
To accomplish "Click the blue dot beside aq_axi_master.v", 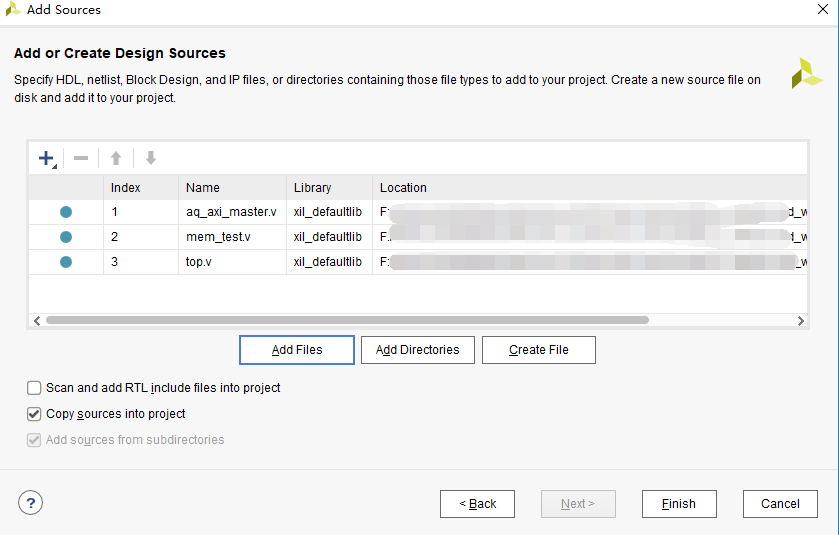I will point(66,212).
